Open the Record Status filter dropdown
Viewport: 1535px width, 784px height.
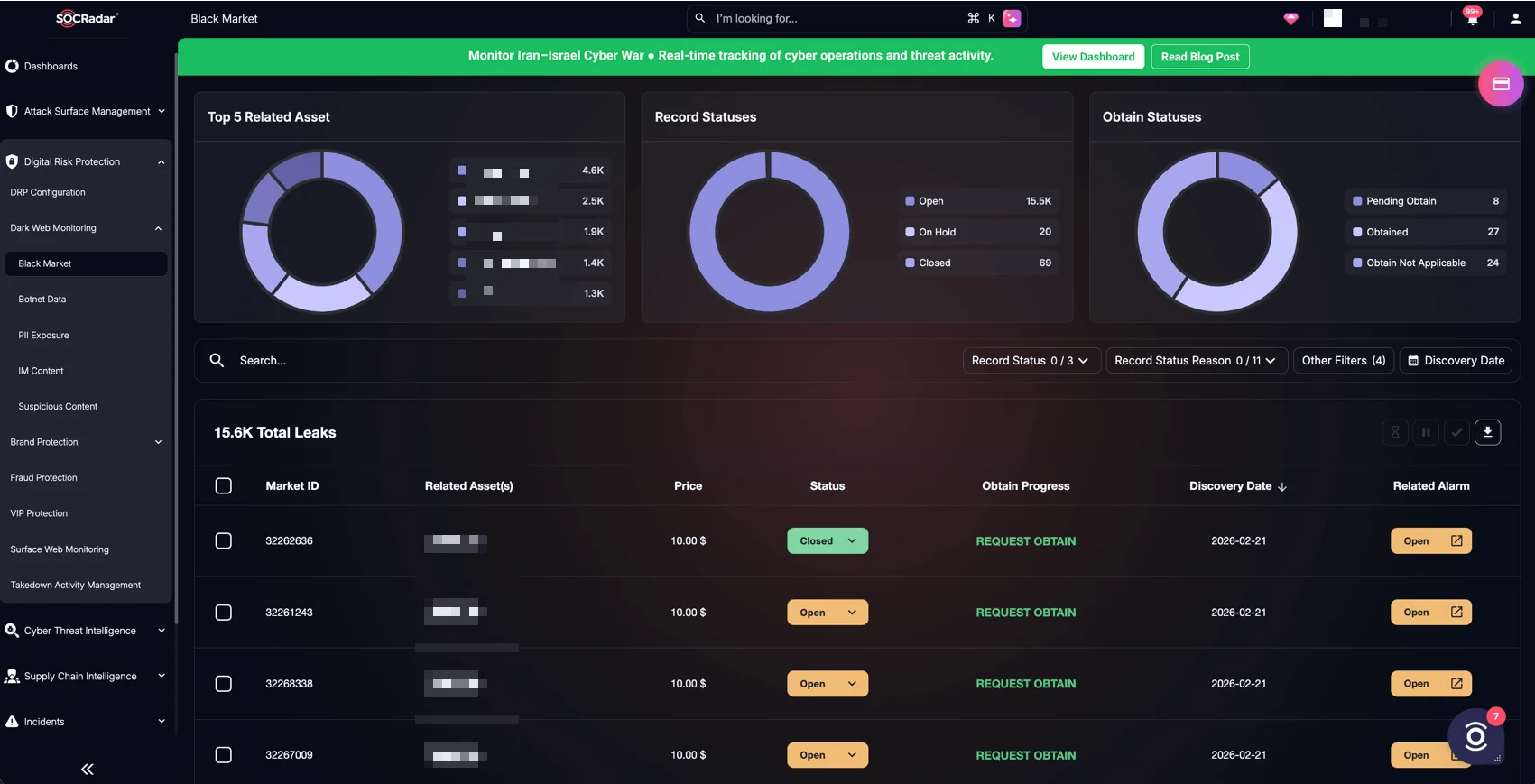[x=1031, y=361]
